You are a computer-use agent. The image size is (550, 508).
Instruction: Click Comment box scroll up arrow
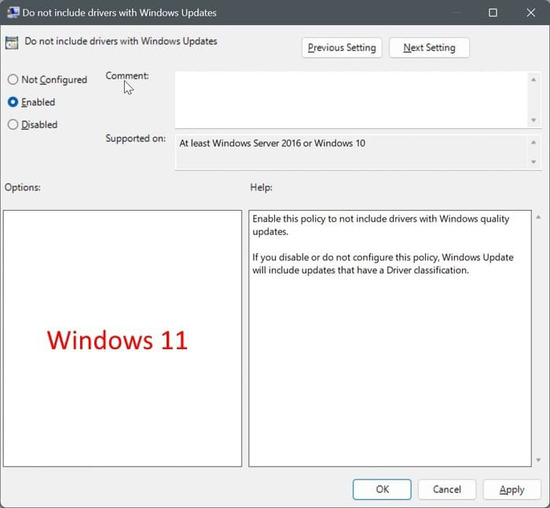pos(534,80)
